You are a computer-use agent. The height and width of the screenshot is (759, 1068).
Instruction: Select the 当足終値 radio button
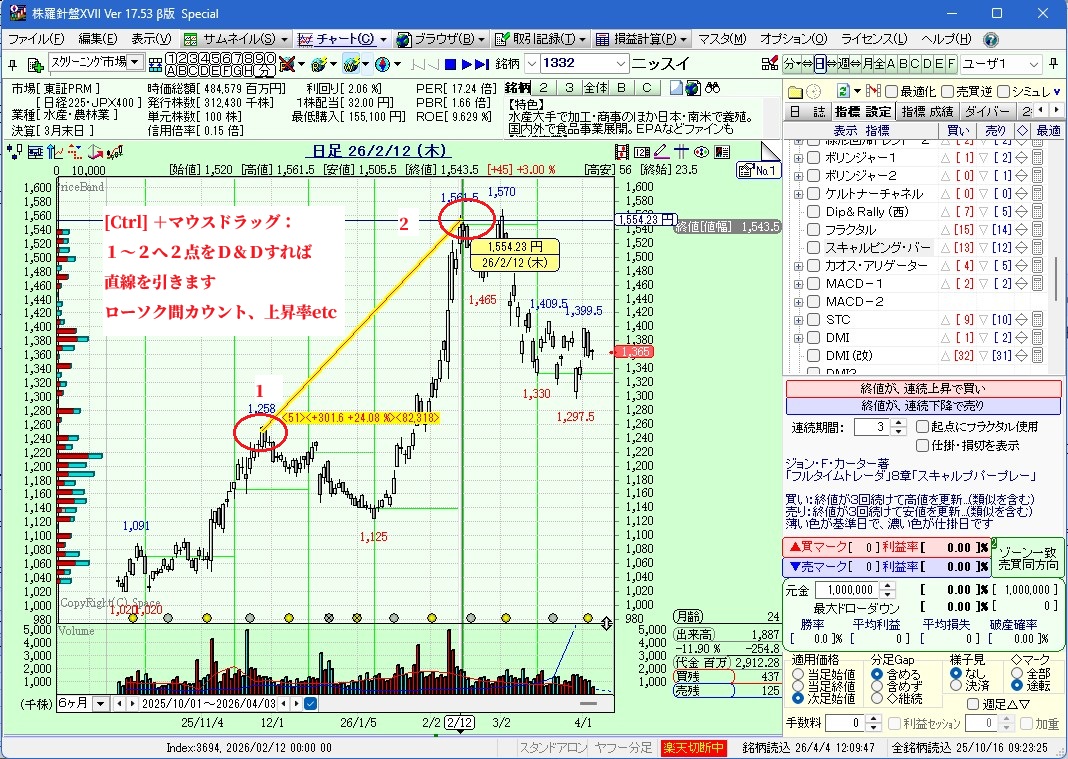coord(797,686)
